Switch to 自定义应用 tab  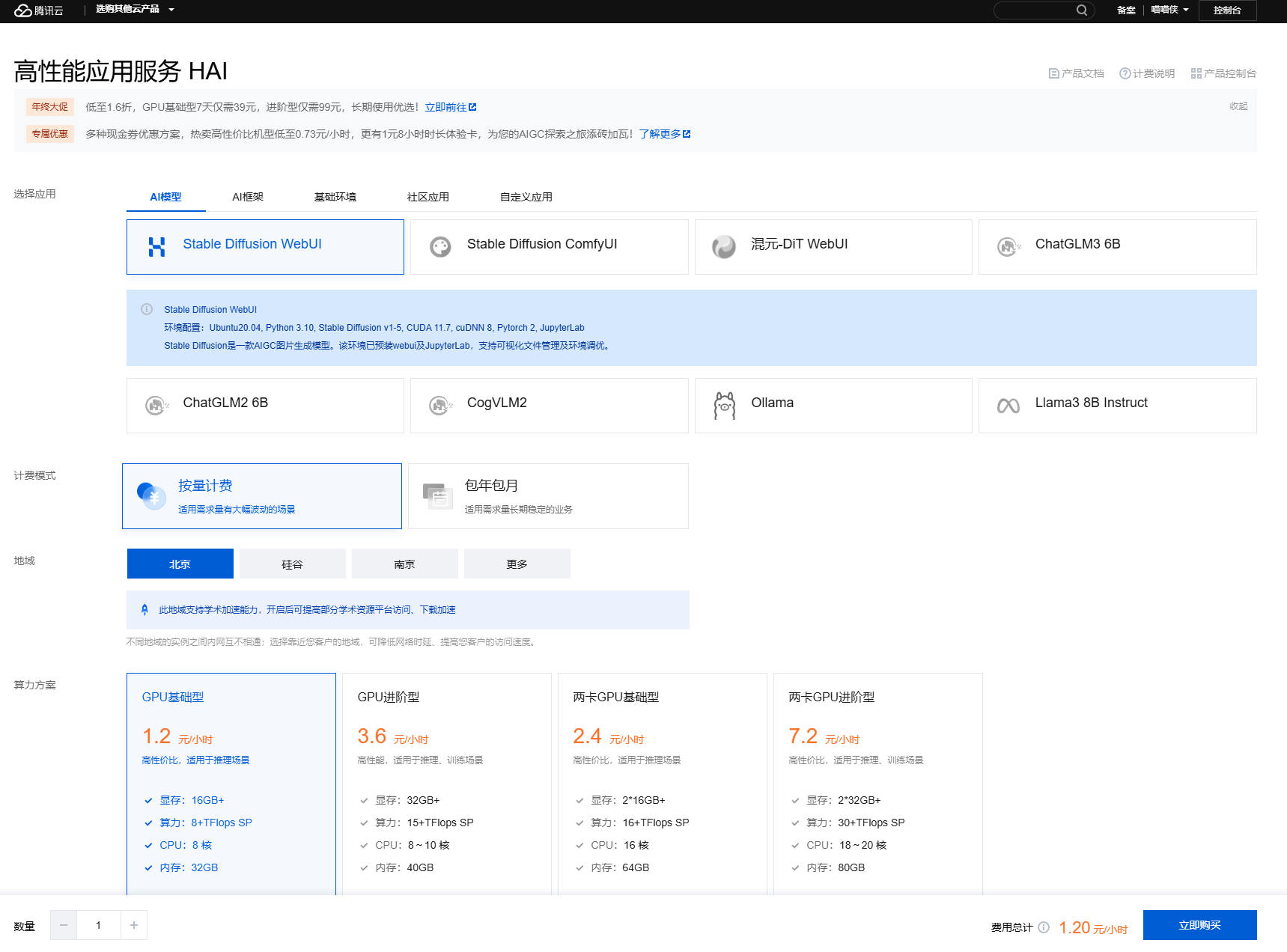pos(526,197)
